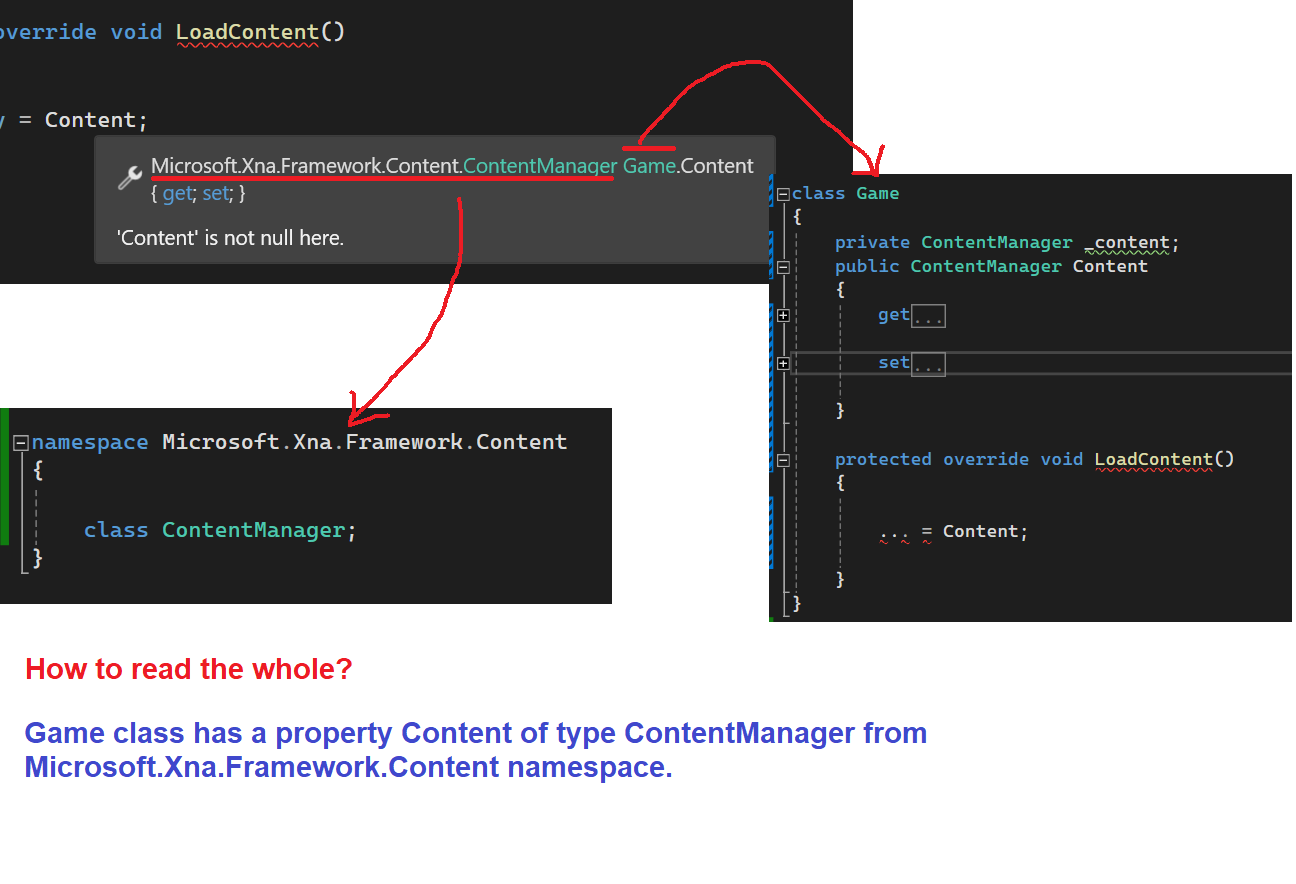Click the set accessor link in the tooltip
The width and height of the screenshot is (1296, 884).
215,193
